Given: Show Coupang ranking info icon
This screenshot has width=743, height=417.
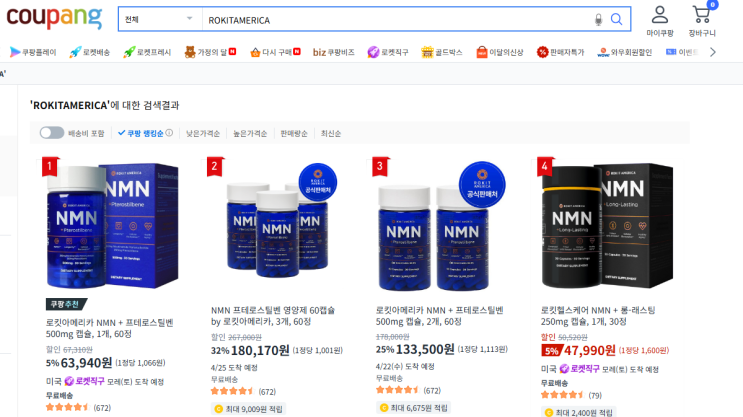Looking at the screenshot, I should point(169,133).
